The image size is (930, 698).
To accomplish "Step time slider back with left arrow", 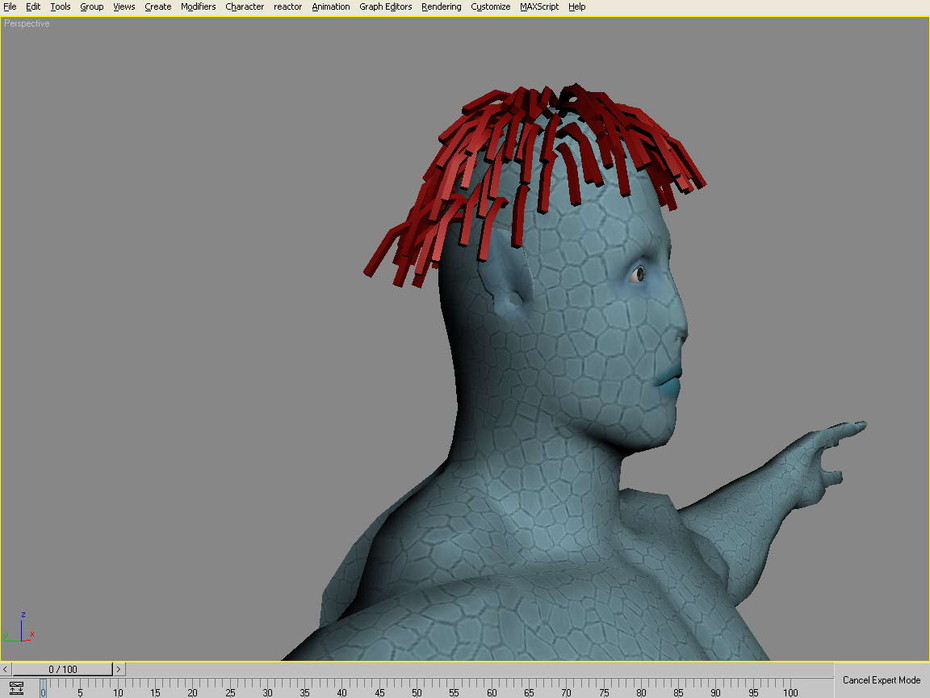I will 5,669.
